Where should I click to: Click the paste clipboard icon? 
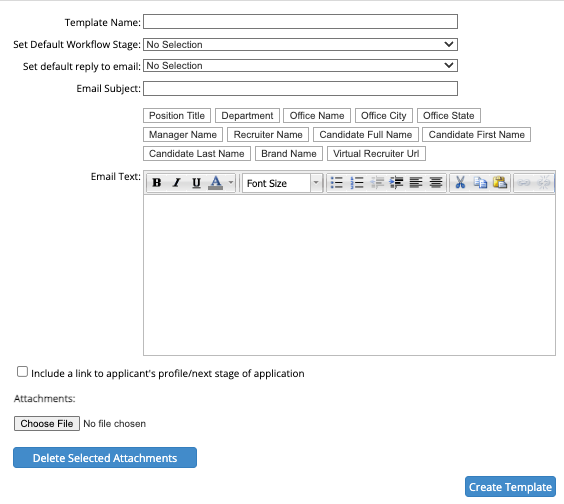pos(500,183)
